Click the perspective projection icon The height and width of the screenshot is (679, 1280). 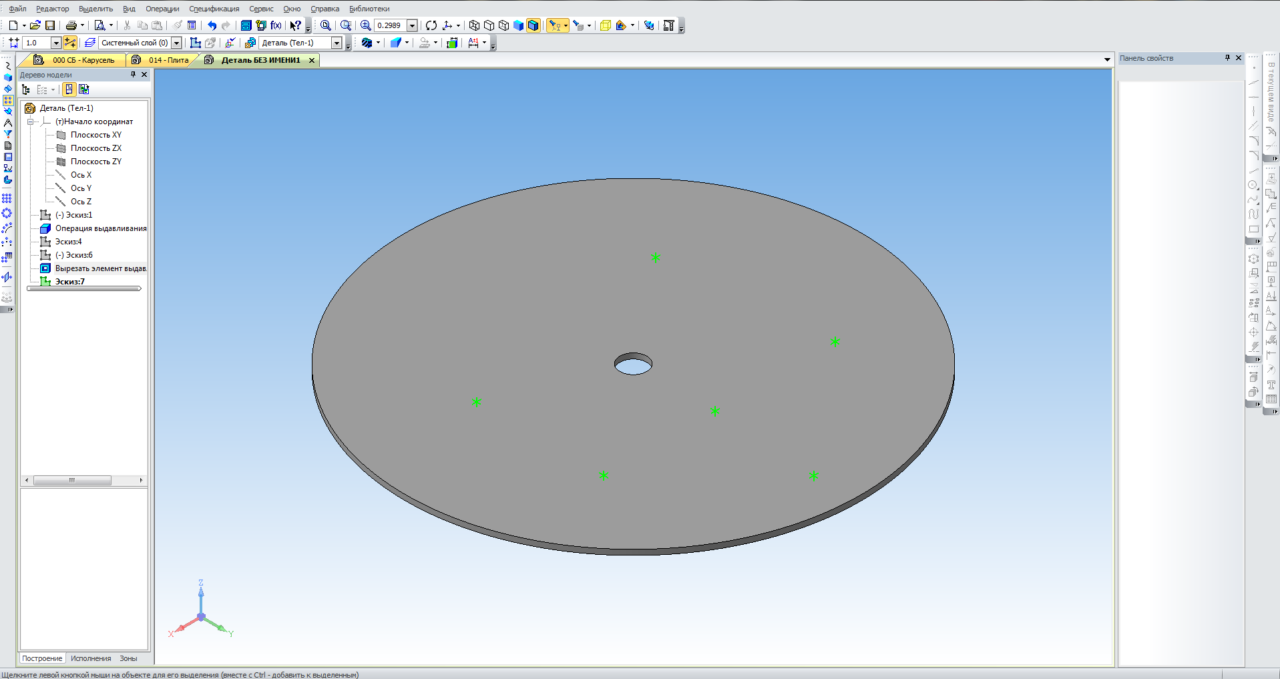click(x=605, y=25)
